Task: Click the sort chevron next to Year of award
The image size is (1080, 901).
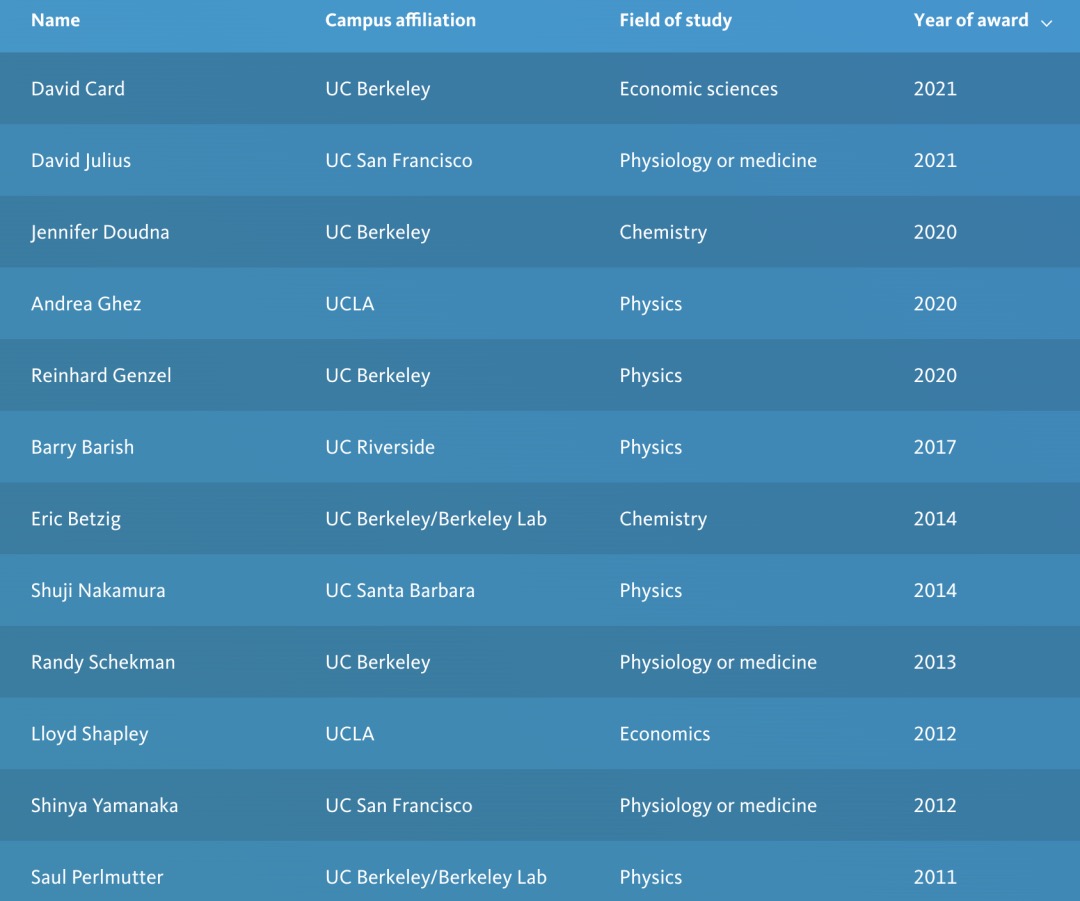Action: 1046,23
